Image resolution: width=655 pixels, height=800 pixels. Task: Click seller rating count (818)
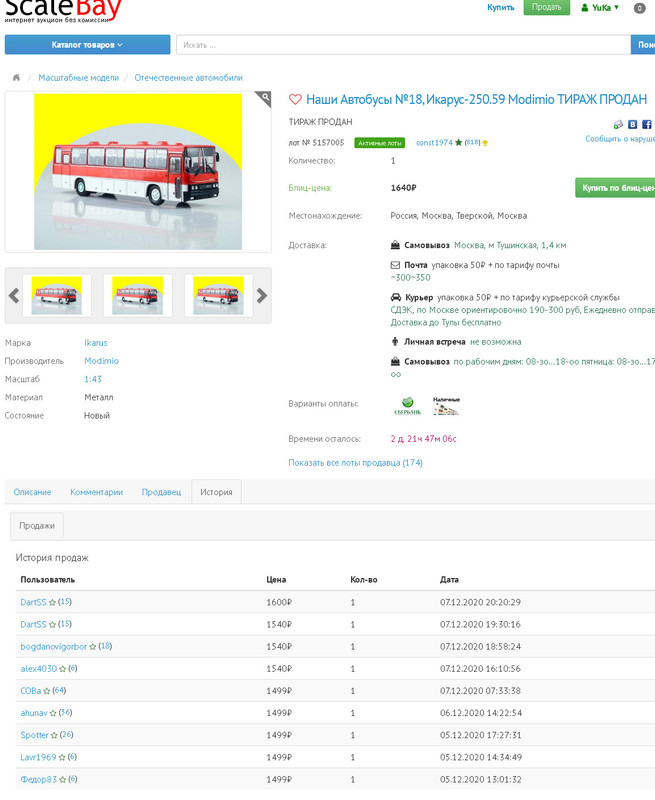(472, 142)
